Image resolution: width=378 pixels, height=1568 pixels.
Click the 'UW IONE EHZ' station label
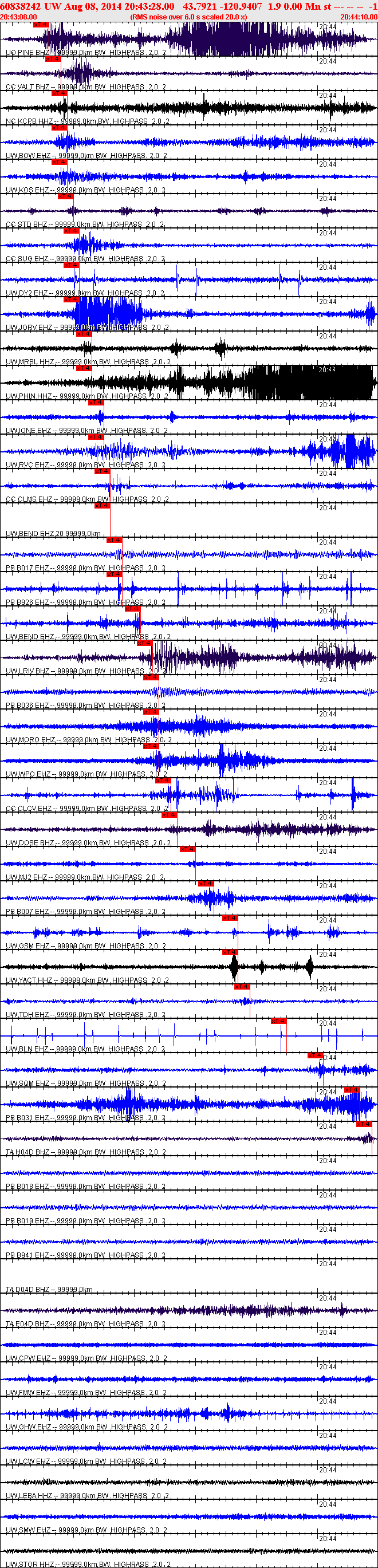(x=29, y=431)
